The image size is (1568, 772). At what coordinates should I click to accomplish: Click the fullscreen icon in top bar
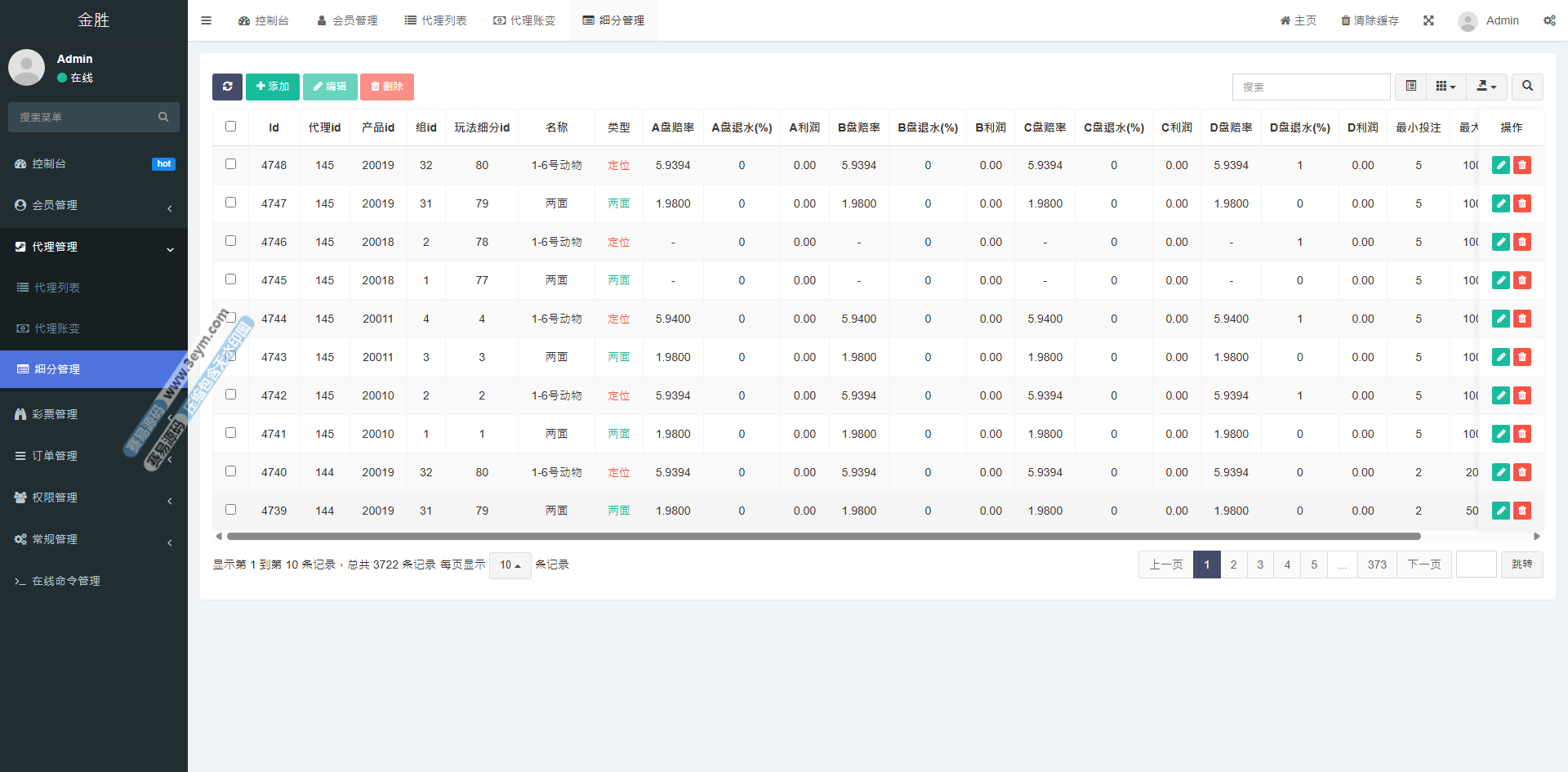[1428, 20]
